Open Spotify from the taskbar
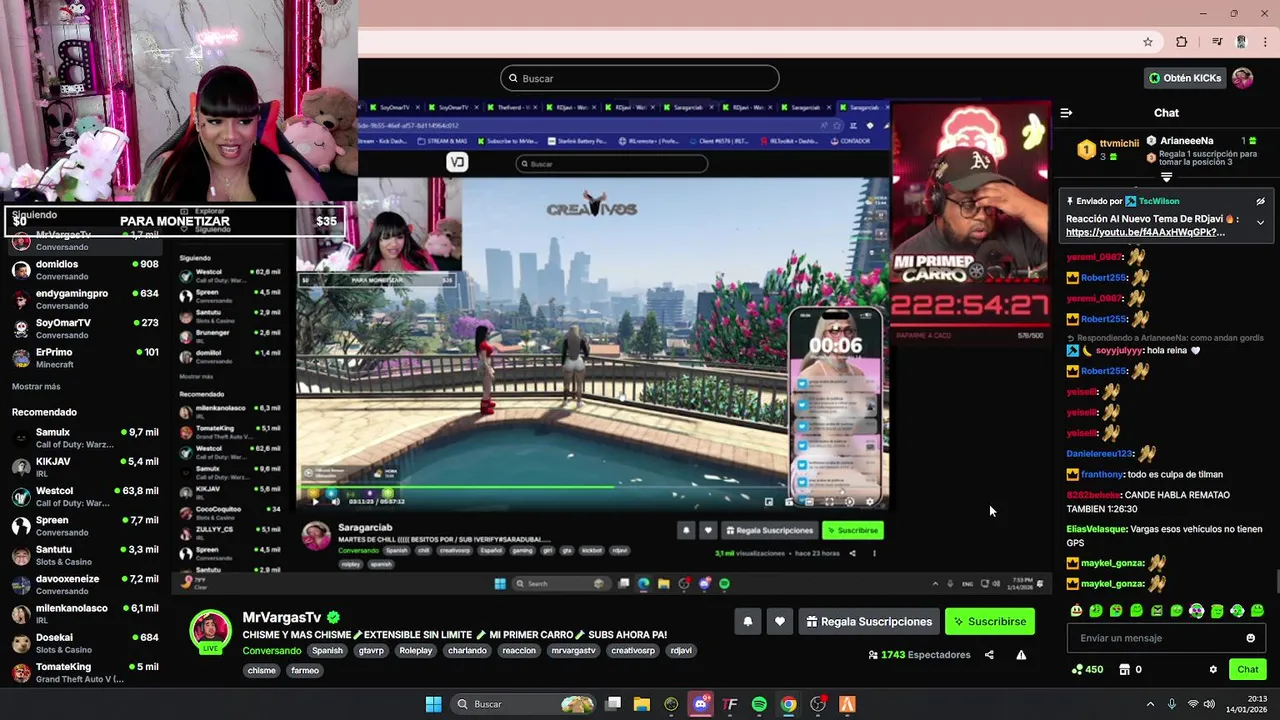 tap(759, 704)
